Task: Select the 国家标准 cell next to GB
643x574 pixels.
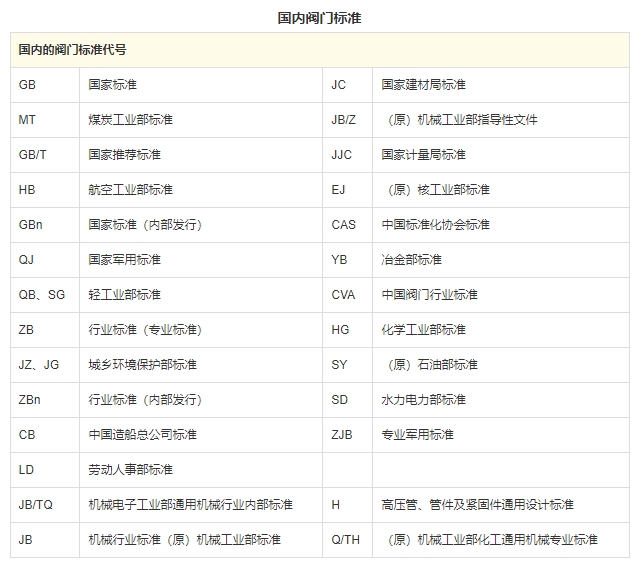Action: click(x=201, y=85)
